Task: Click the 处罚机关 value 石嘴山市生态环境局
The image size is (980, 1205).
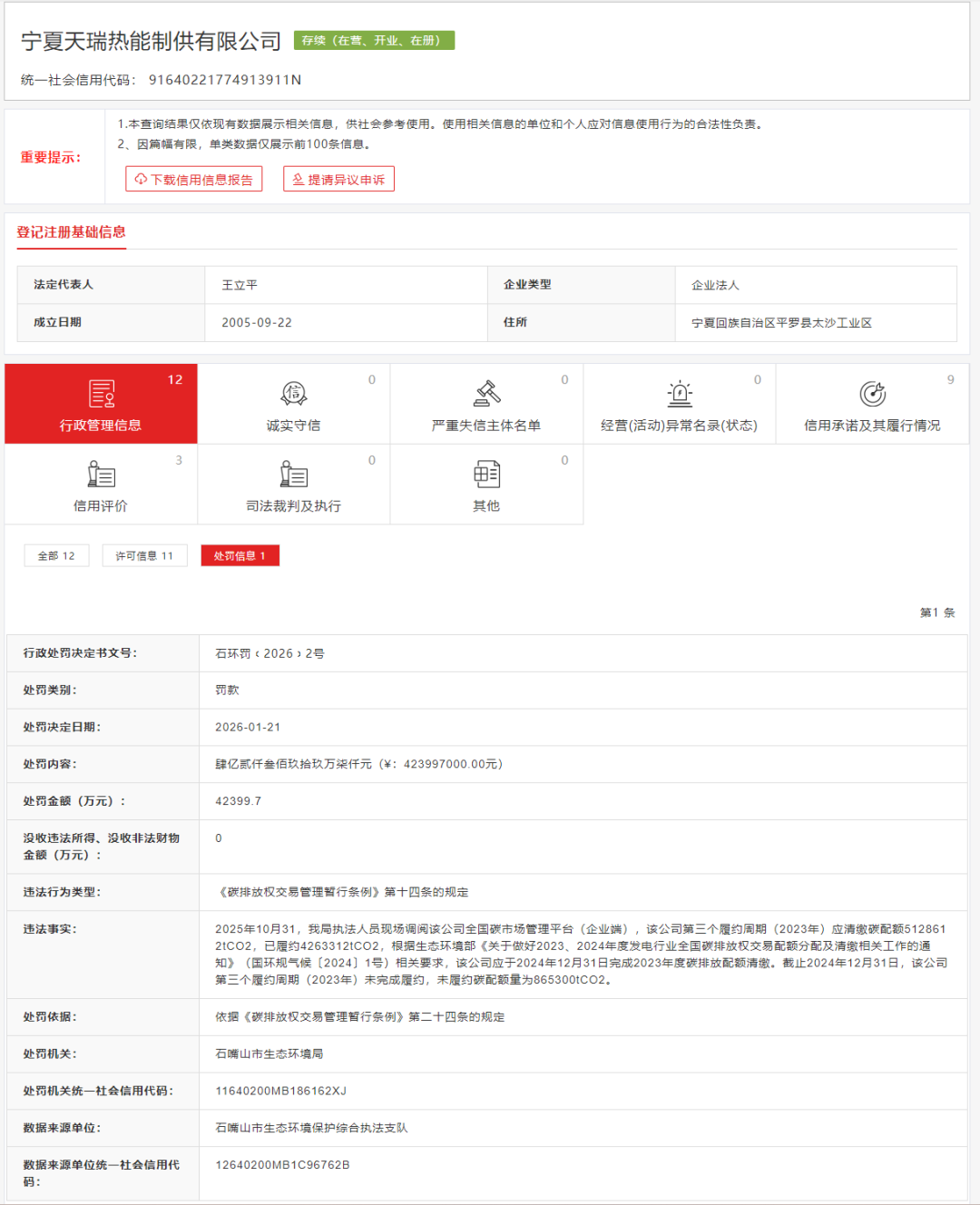Action: coord(269,1053)
